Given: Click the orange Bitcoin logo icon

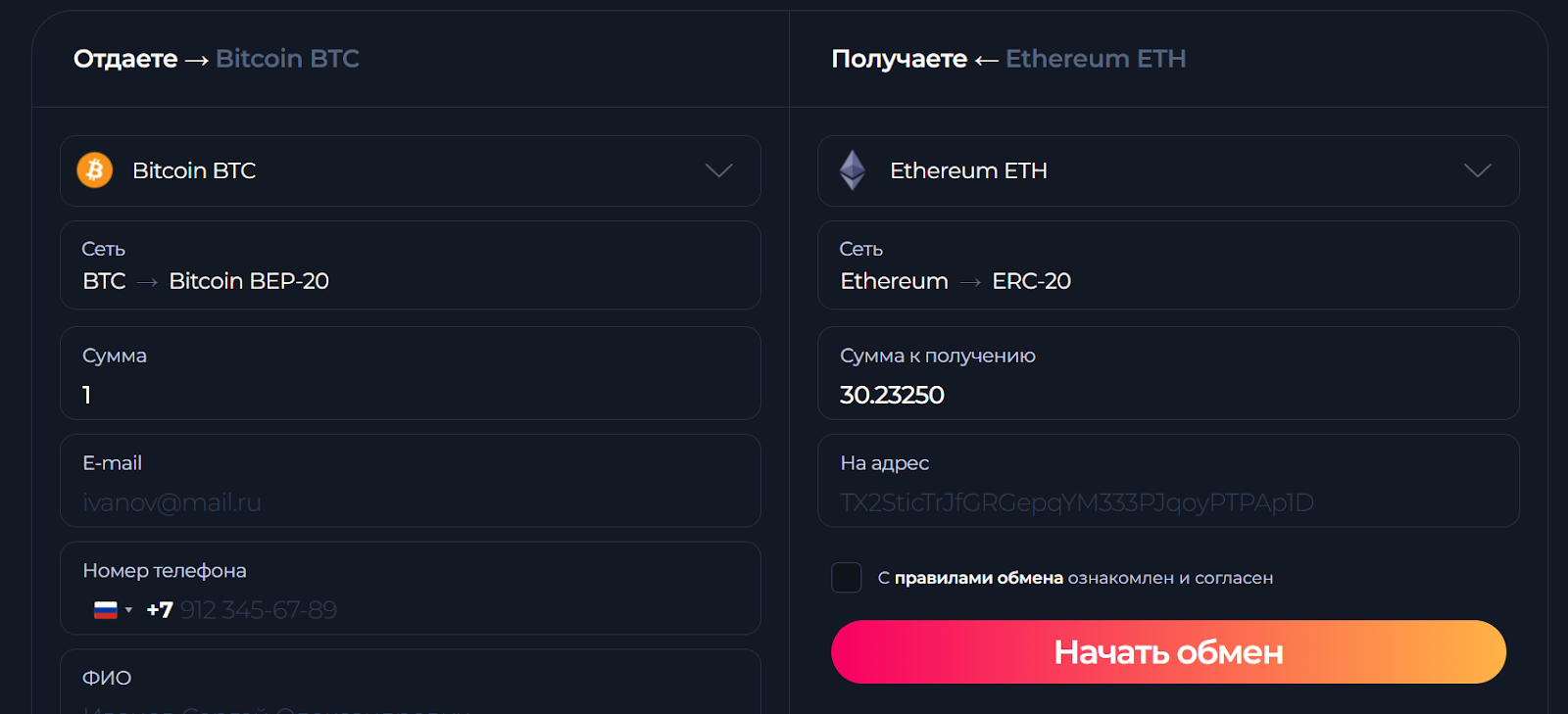Looking at the screenshot, I should click(x=95, y=170).
